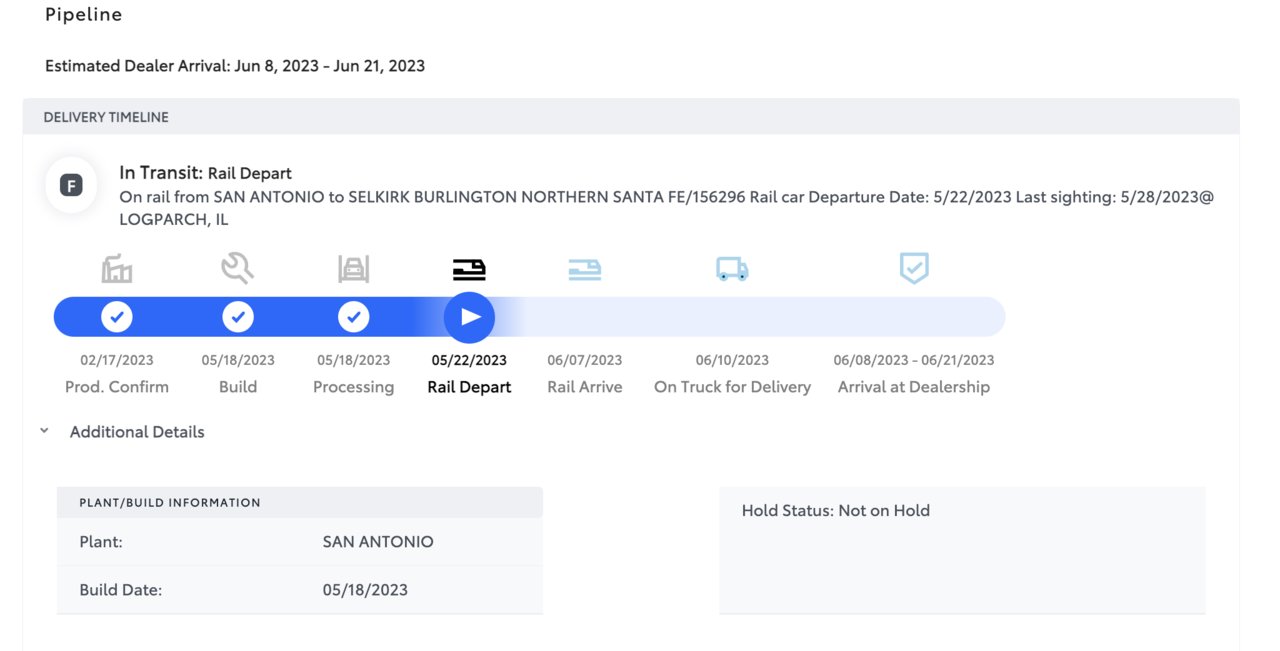Click the Processing stage label
The width and height of the screenshot is (1280, 651).
[x=353, y=387]
